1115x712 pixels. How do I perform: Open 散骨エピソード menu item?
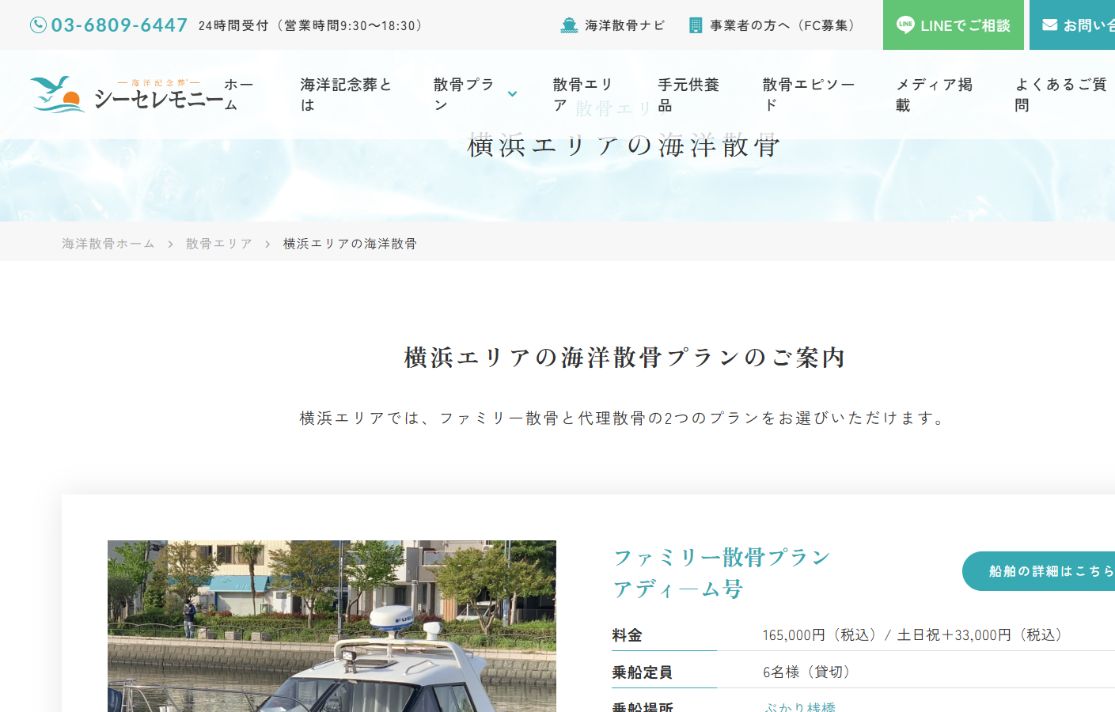tap(809, 95)
